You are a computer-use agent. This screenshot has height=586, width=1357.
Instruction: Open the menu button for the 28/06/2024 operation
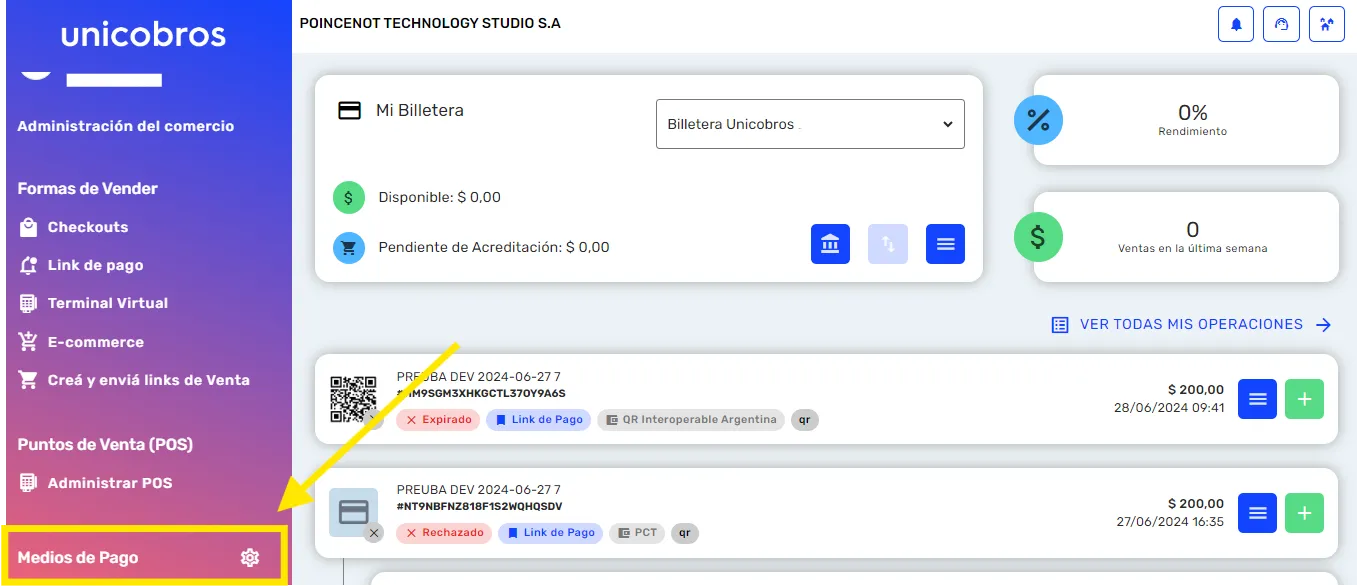[x=1257, y=399]
